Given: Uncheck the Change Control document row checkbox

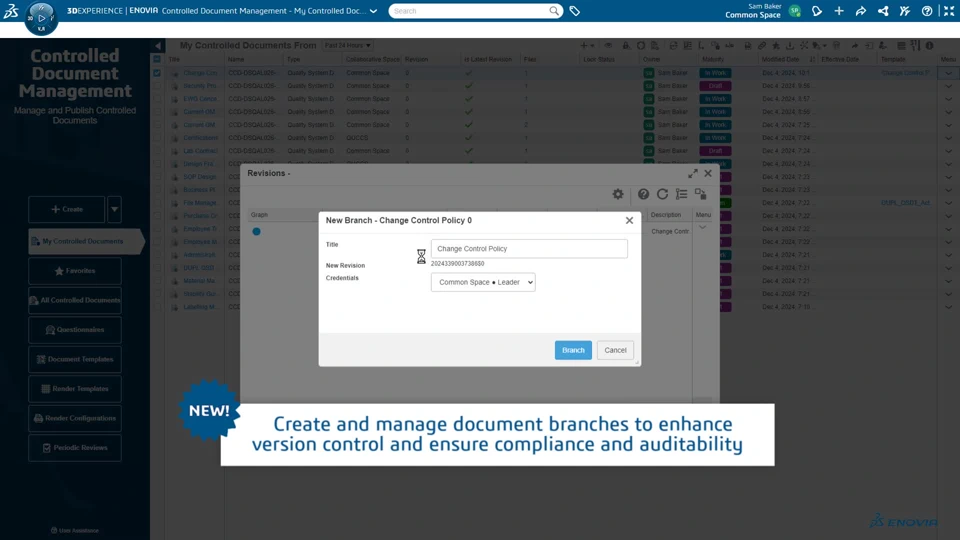Looking at the screenshot, I should (x=157, y=73).
